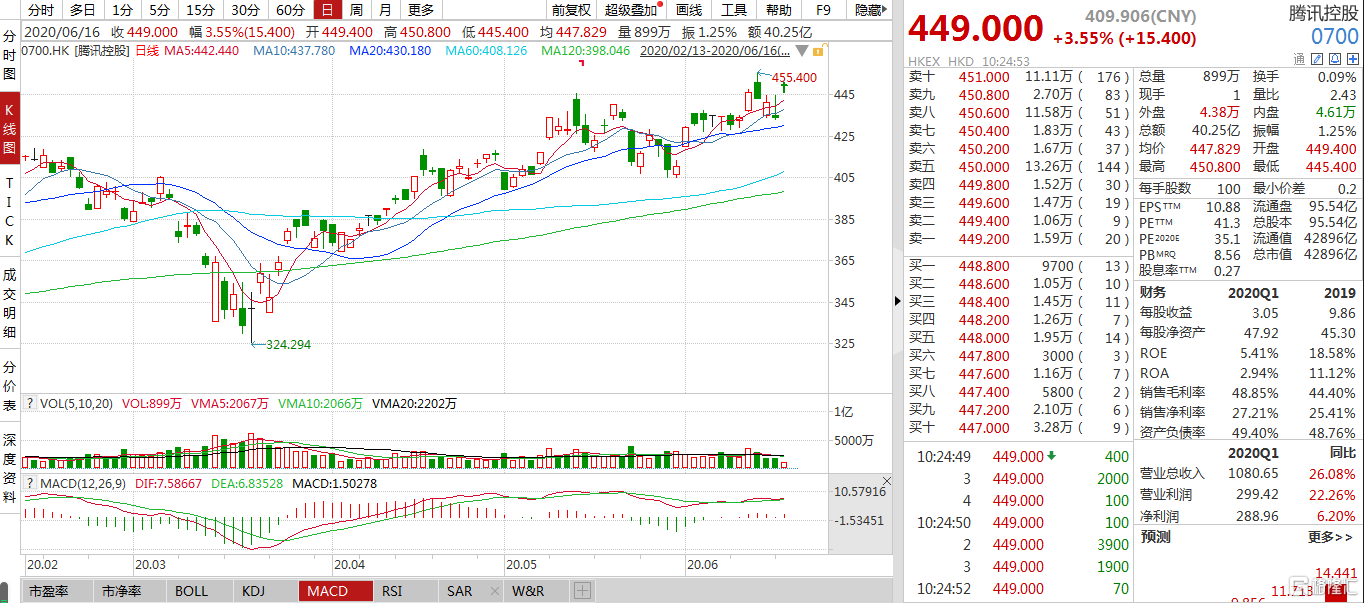Select the K线图 sidebar view

click(10, 128)
